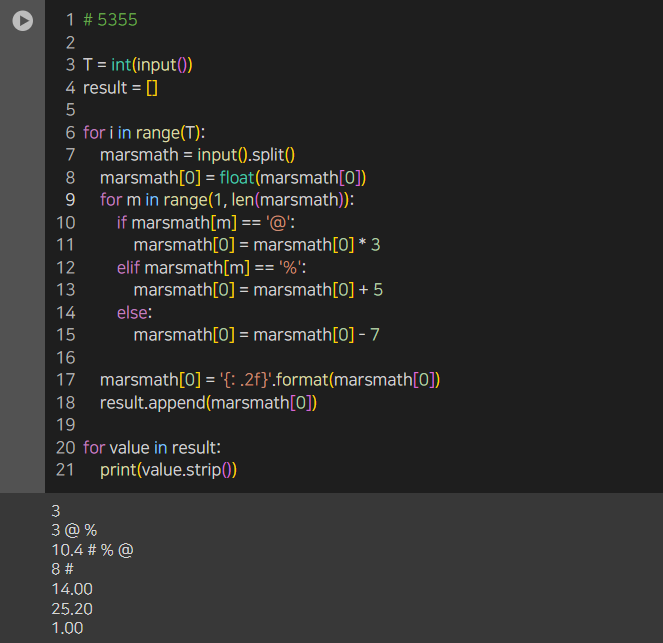The height and width of the screenshot is (643, 663).
Task: Click the input line '10.4 # % @' in output
Action: tap(93, 550)
